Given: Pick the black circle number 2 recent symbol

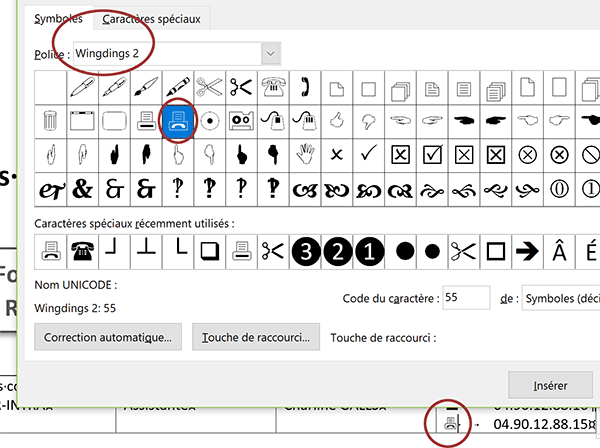Looking at the screenshot, I should tap(337, 252).
